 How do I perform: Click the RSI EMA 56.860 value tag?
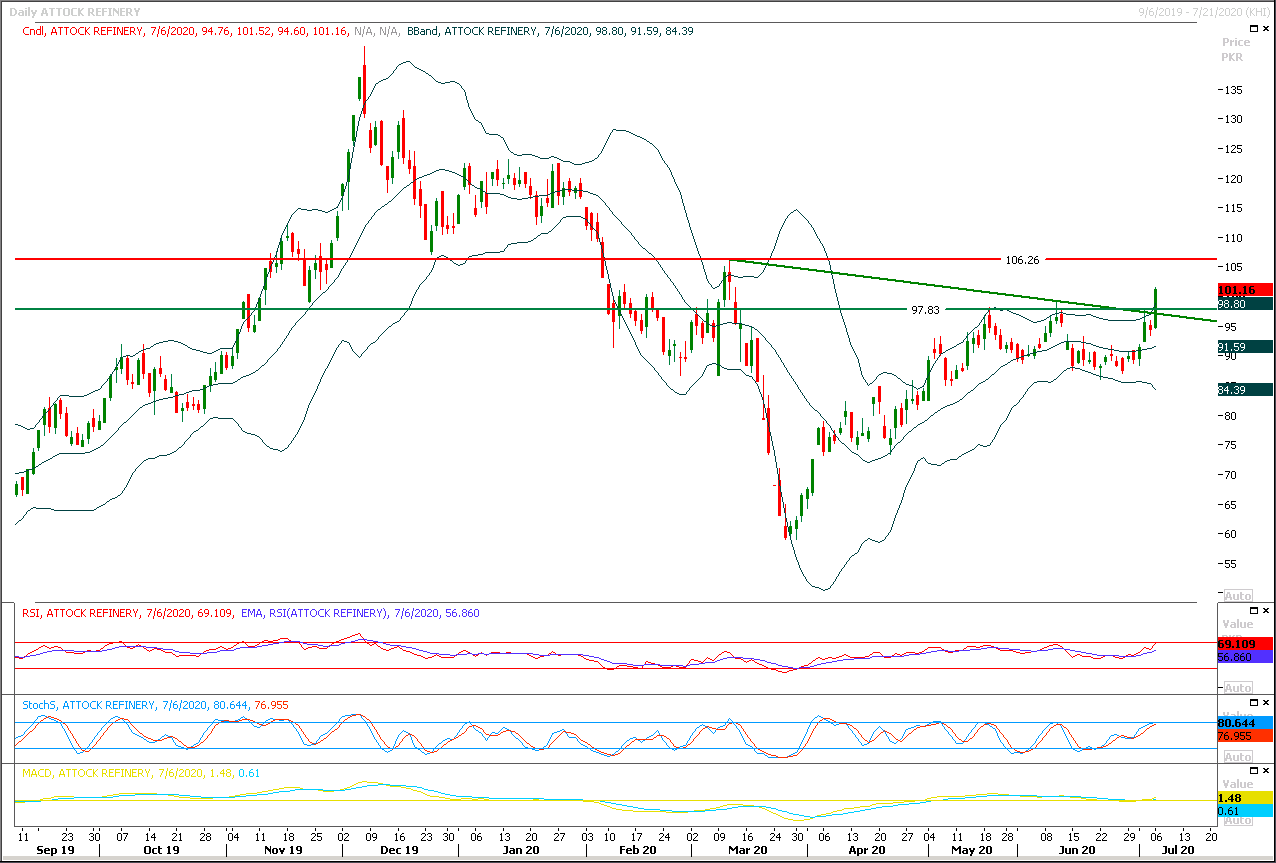click(x=1245, y=657)
